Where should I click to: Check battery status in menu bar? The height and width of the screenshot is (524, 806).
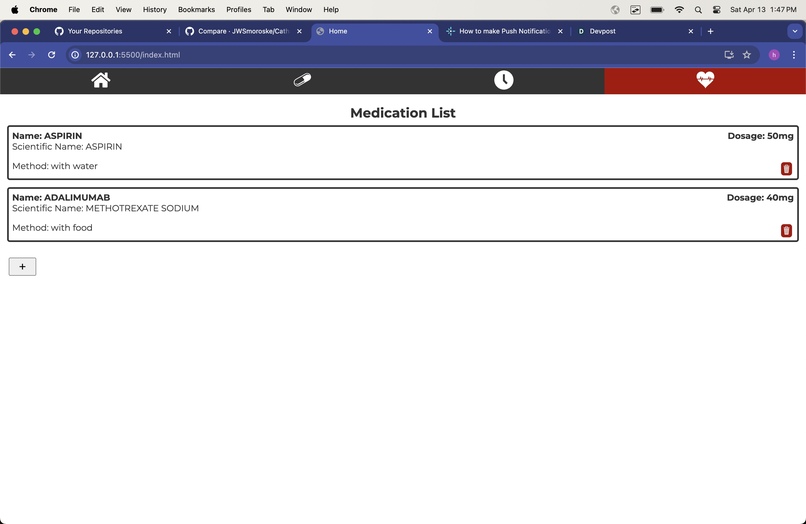pos(657,9)
